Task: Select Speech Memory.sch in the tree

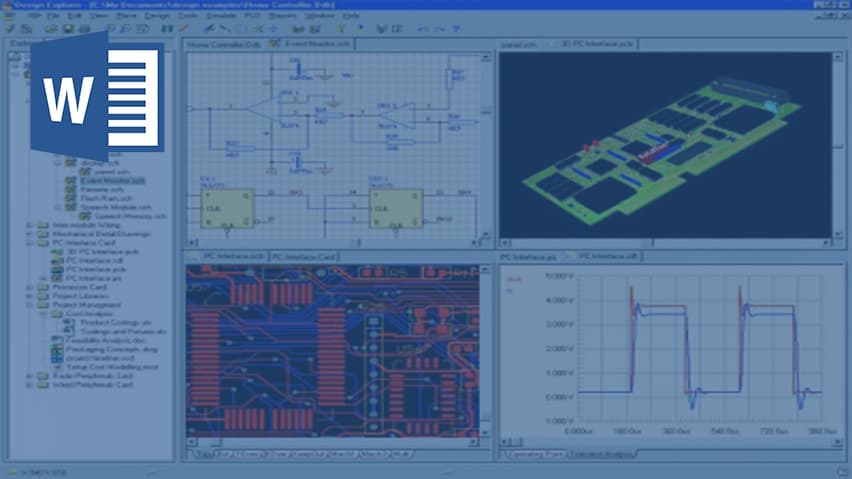Action: [x=130, y=216]
